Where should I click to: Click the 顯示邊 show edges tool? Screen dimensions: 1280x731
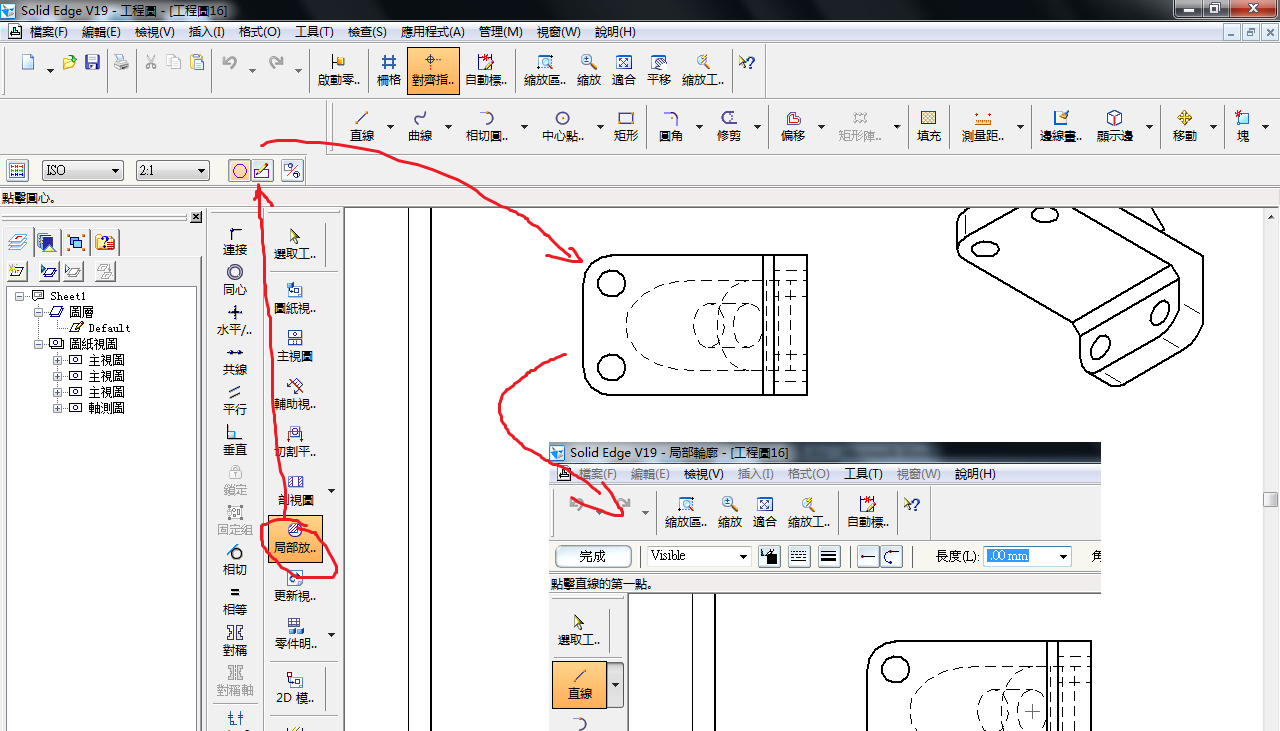pos(1114,126)
